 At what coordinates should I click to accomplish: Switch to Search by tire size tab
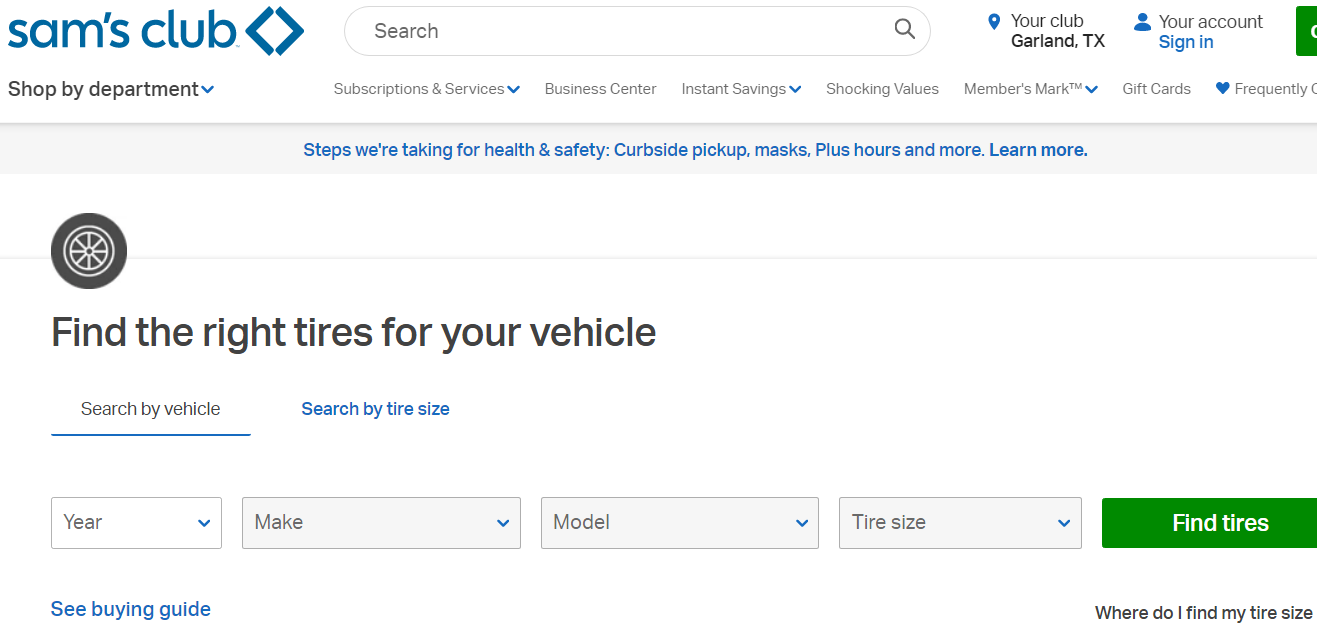coord(375,409)
